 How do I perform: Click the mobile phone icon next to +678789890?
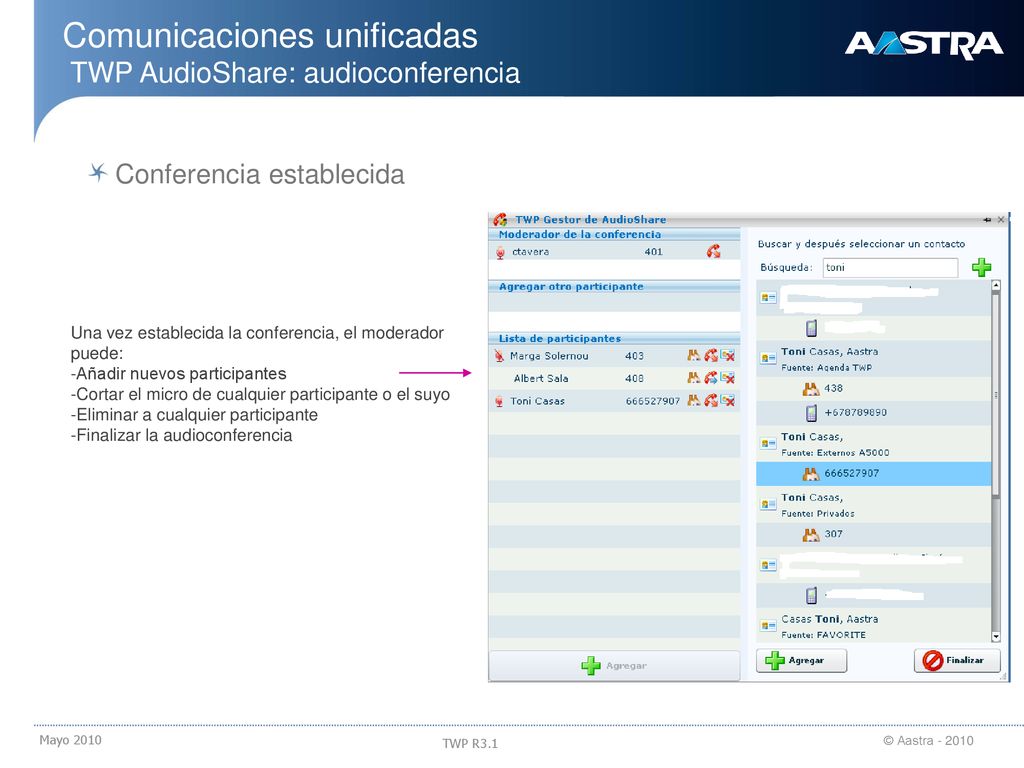pyautogui.click(x=811, y=413)
